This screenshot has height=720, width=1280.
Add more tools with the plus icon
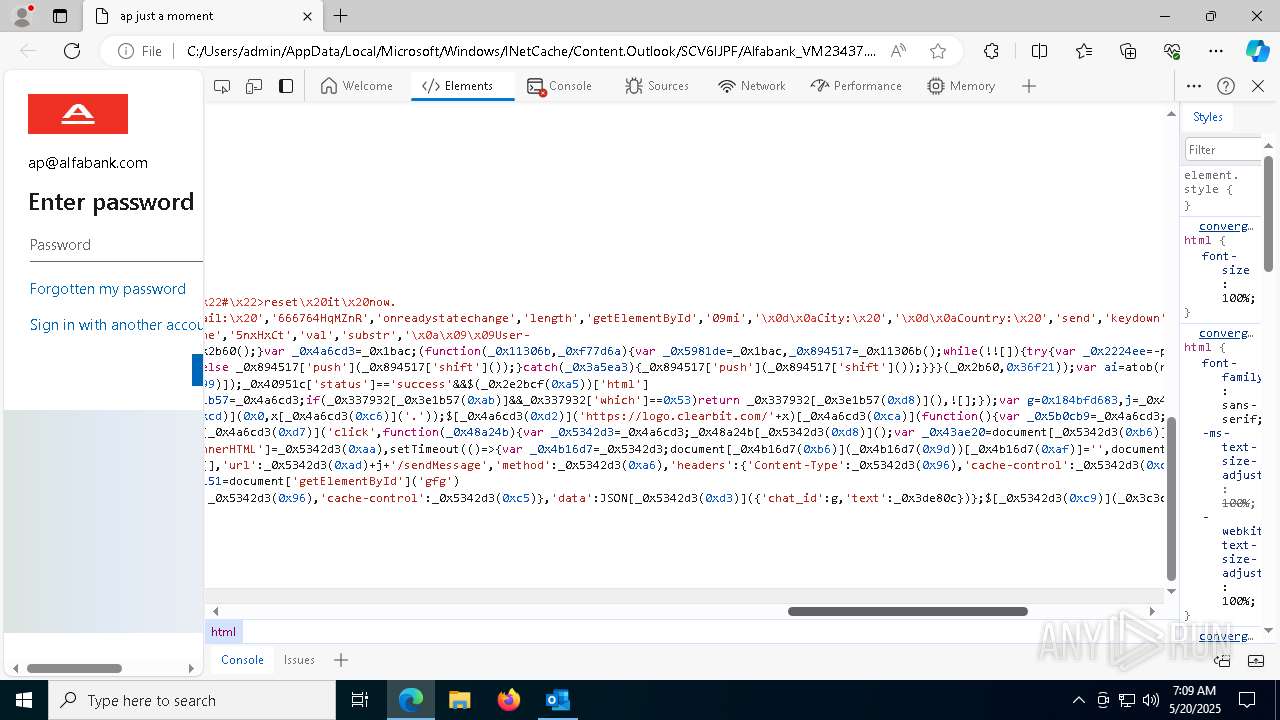point(1029,86)
